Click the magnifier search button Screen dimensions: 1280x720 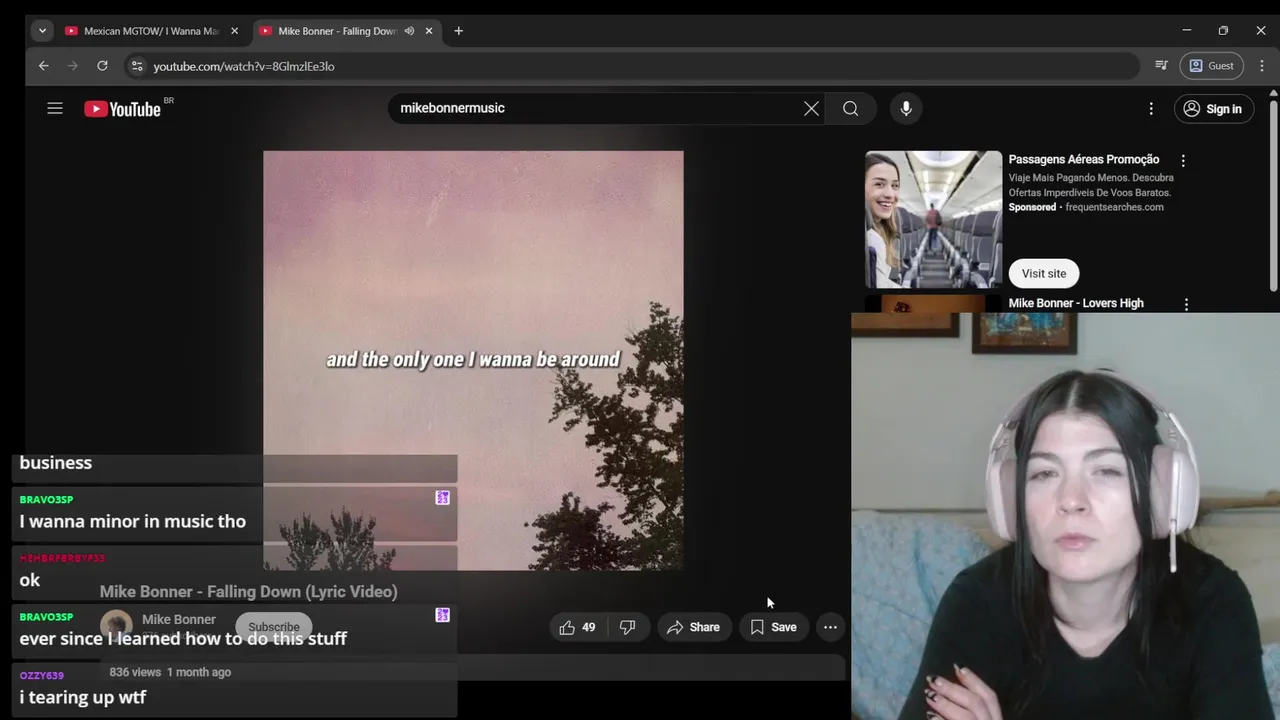(x=850, y=108)
